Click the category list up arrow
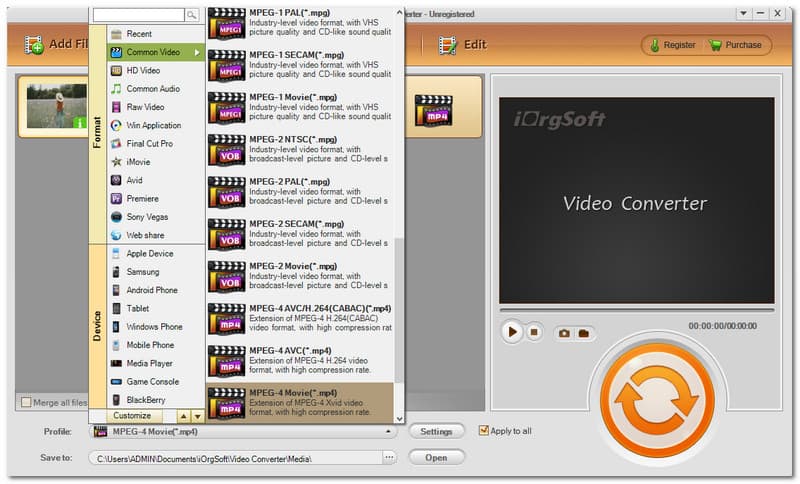 [184, 417]
